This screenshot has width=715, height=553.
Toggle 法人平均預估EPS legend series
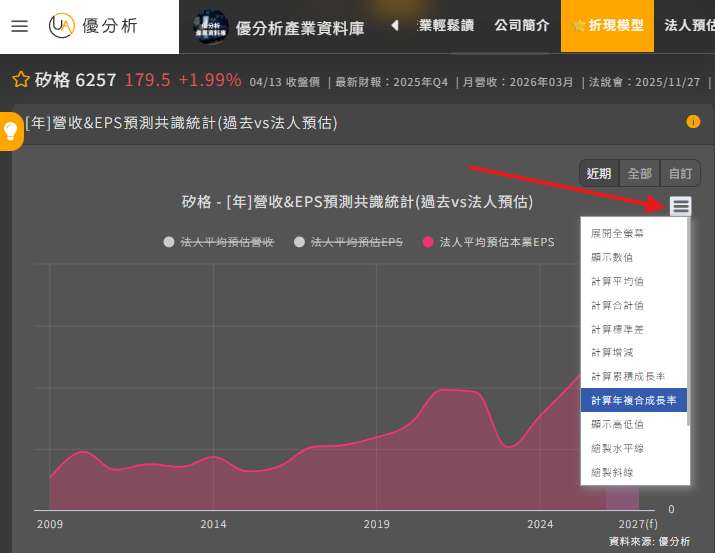click(348, 242)
